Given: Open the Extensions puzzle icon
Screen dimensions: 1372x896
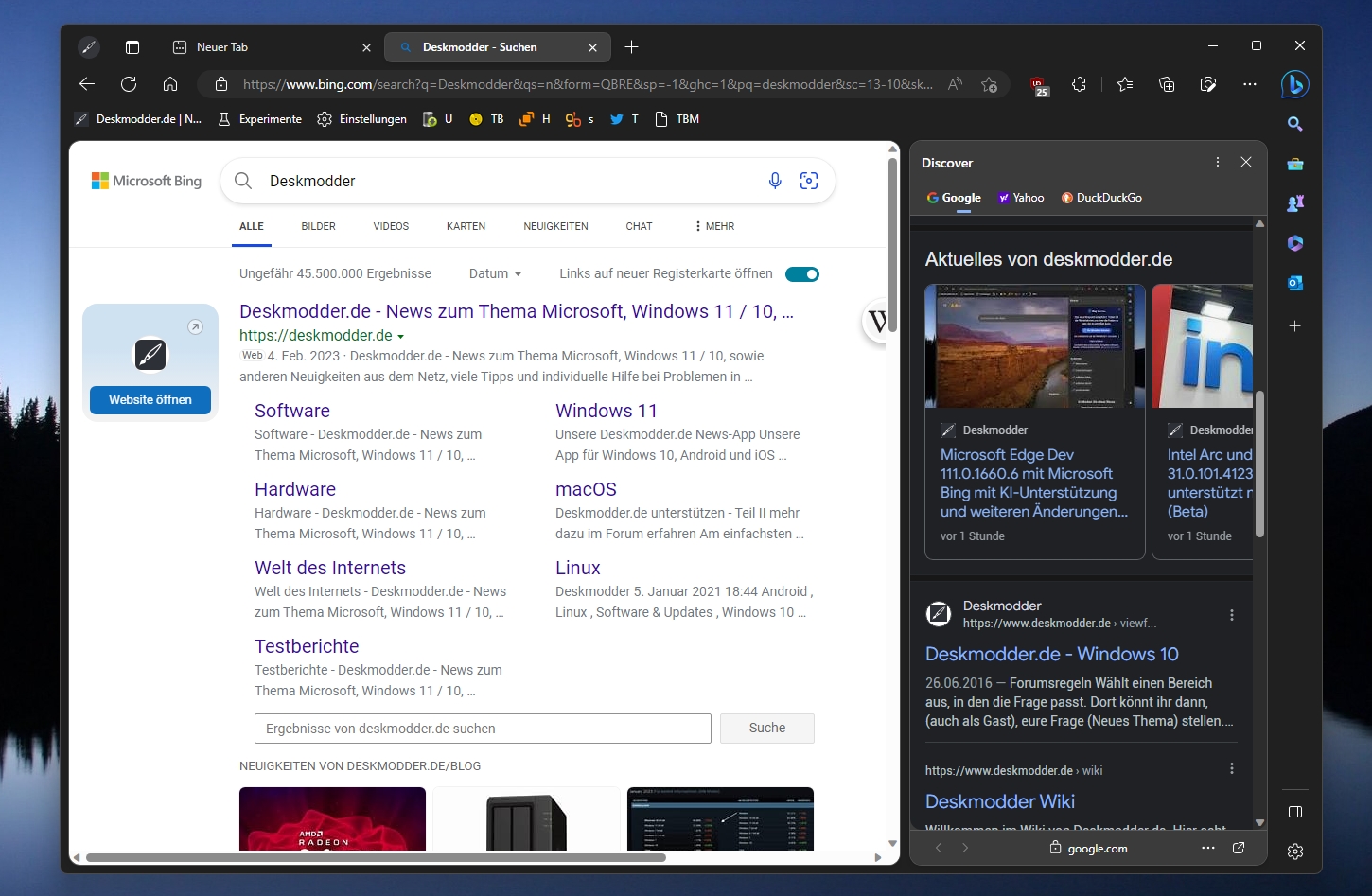Looking at the screenshot, I should tap(1080, 84).
